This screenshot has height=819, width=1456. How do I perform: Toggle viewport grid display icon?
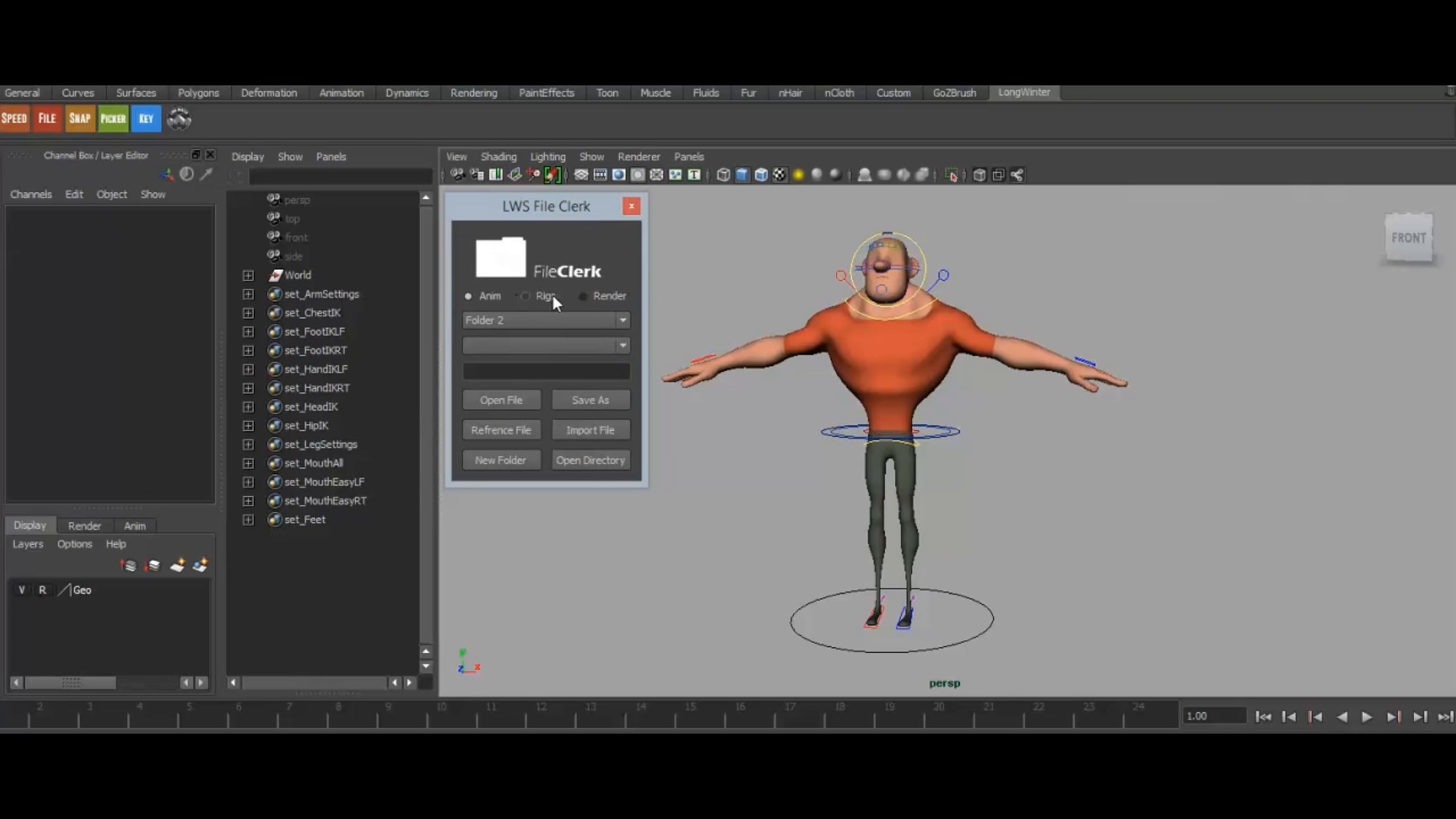(x=581, y=175)
